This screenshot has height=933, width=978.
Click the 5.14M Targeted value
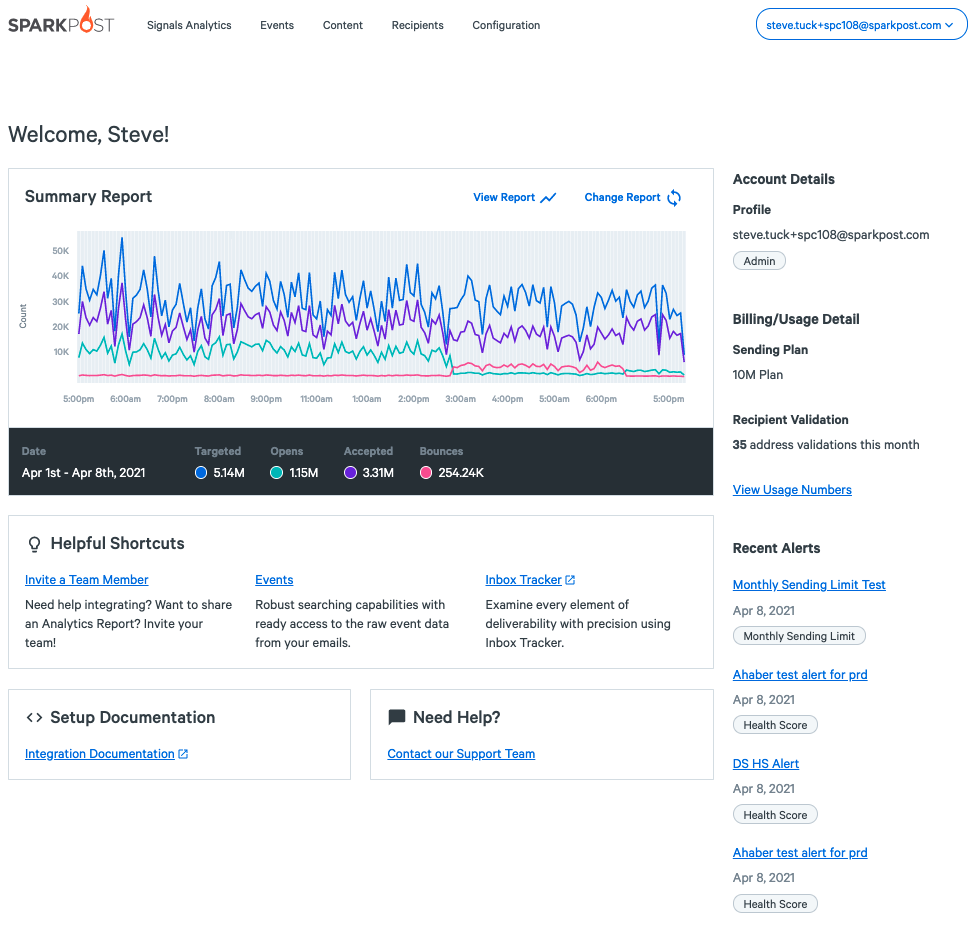click(x=229, y=473)
